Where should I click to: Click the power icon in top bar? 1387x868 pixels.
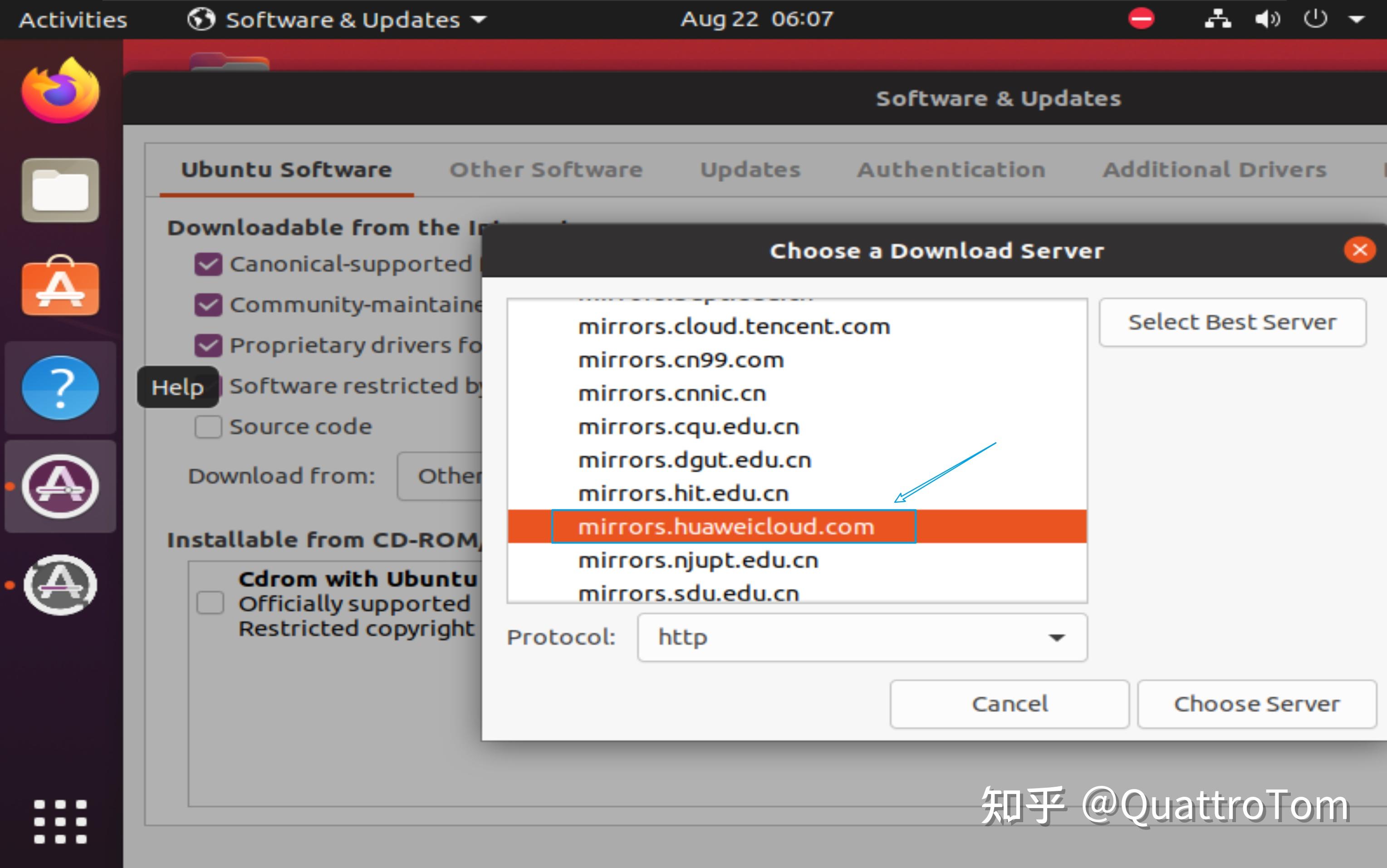[1315, 19]
